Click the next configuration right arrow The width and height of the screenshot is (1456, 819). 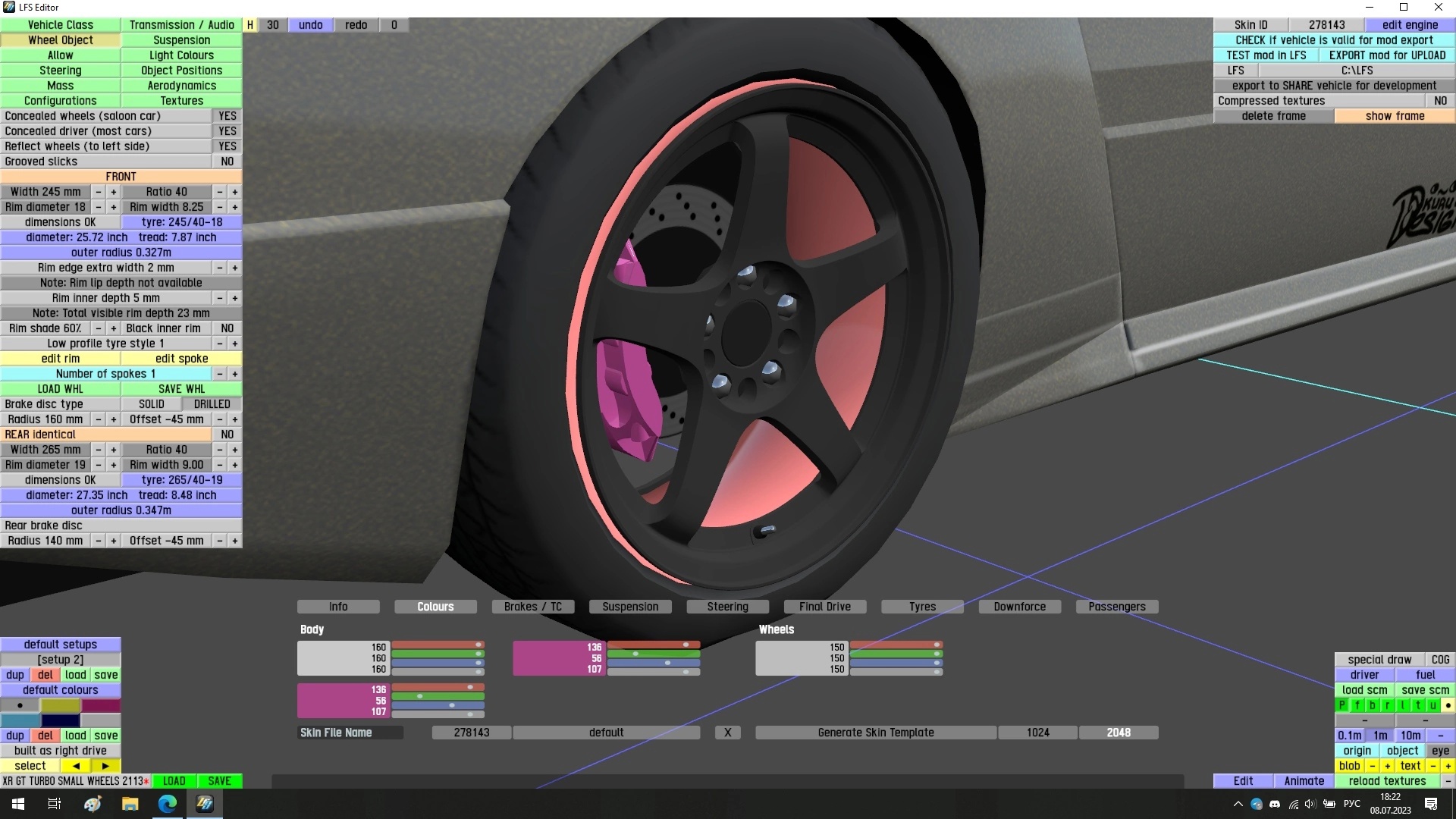105,766
